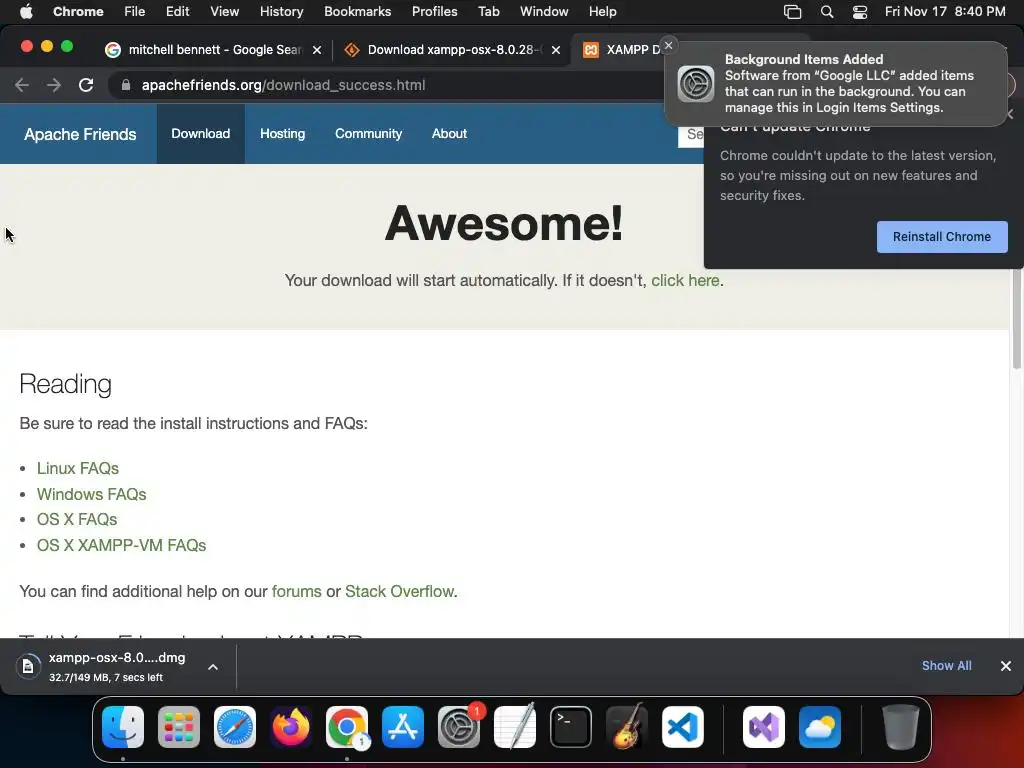
Task: Close the downloads bar
Action: tap(1006, 665)
